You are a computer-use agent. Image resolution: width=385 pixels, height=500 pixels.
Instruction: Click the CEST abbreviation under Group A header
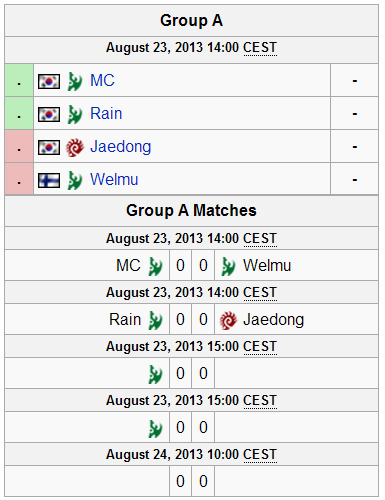tap(260, 48)
